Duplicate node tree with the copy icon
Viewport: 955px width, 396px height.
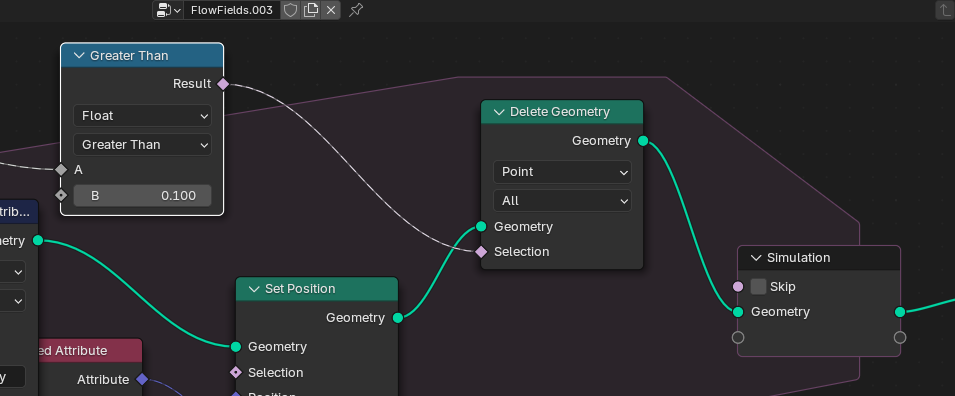[311, 10]
